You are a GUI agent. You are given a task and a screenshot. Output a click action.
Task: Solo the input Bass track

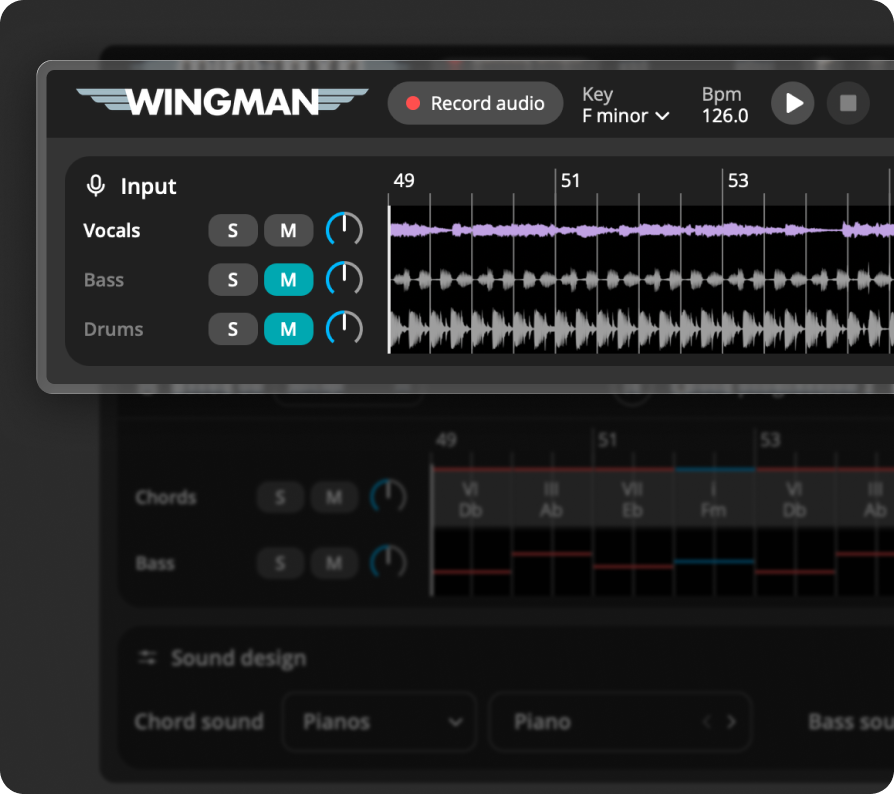(233, 280)
